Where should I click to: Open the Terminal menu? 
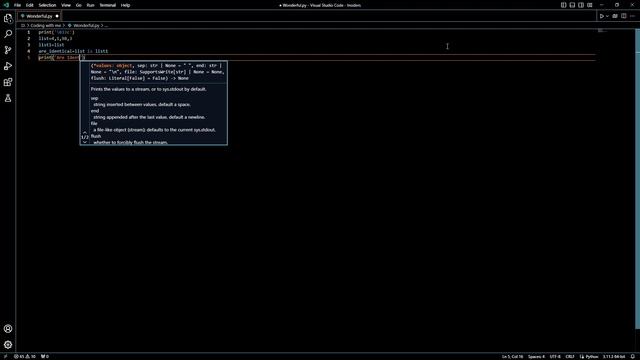point(108,5)
